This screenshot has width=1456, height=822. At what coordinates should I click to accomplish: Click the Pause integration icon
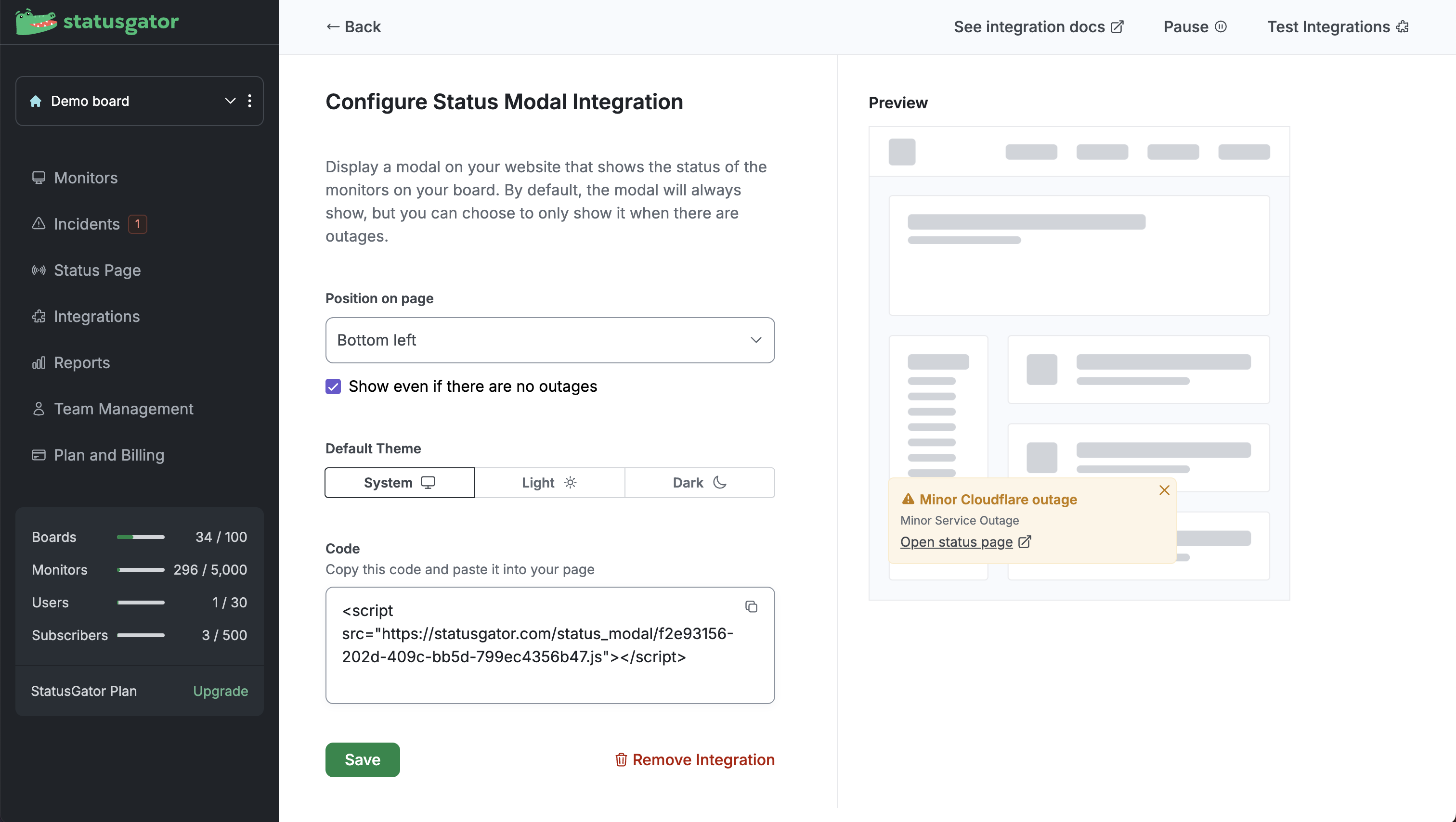(x=1221, y=26)
